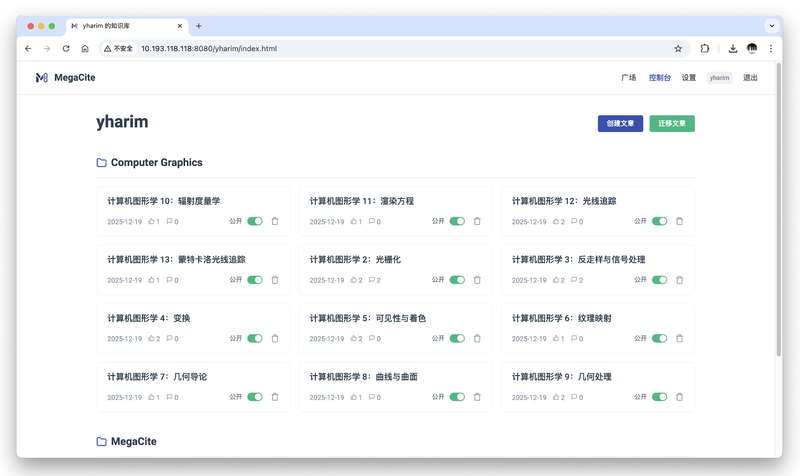
Task: Open Chrome three-dot menu
Action: coord(771,48)
